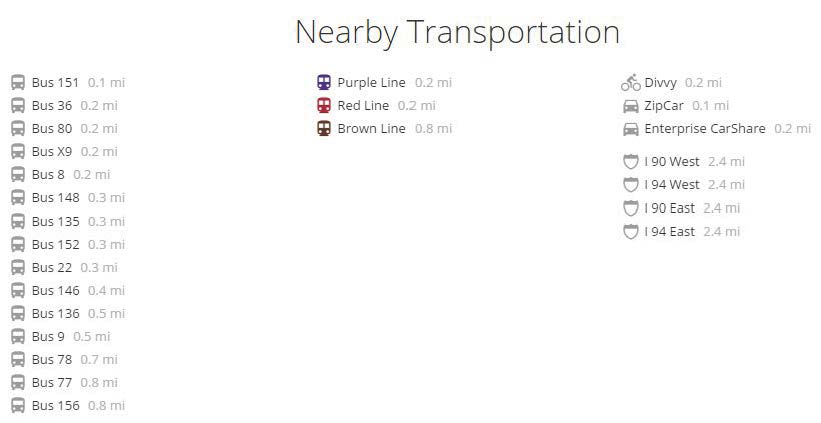Open the Bus X9 listing
This screenshot has height=423, width=821.
point(52,151)
